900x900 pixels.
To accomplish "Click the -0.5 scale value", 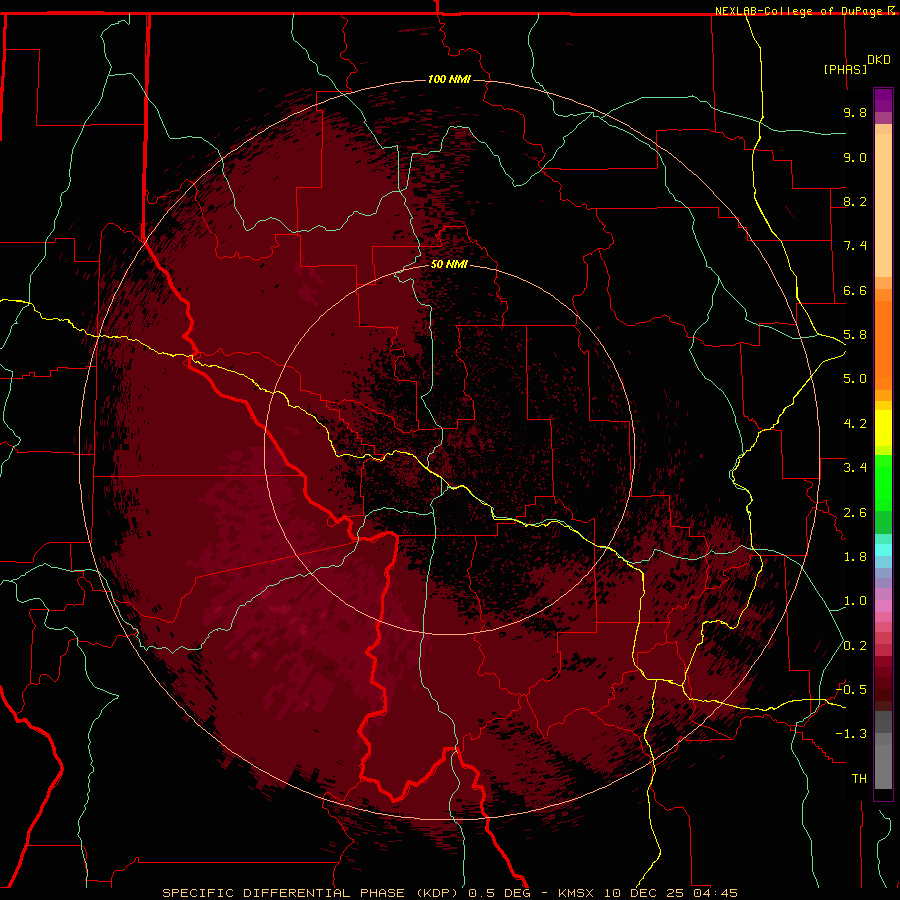I will tap(851, 690).
